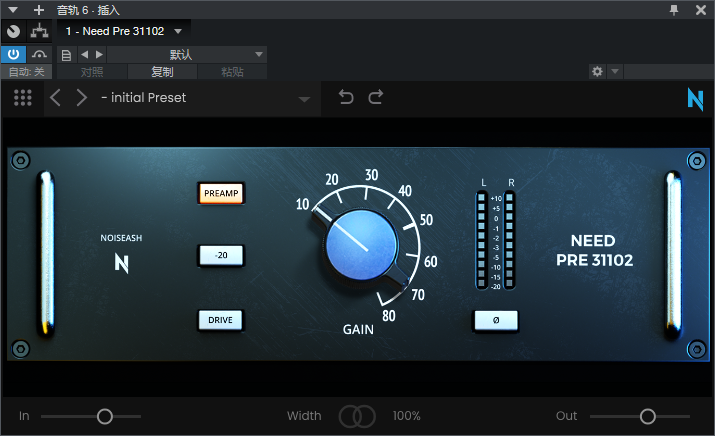Go to next host preset arrow

click(99, 55)
